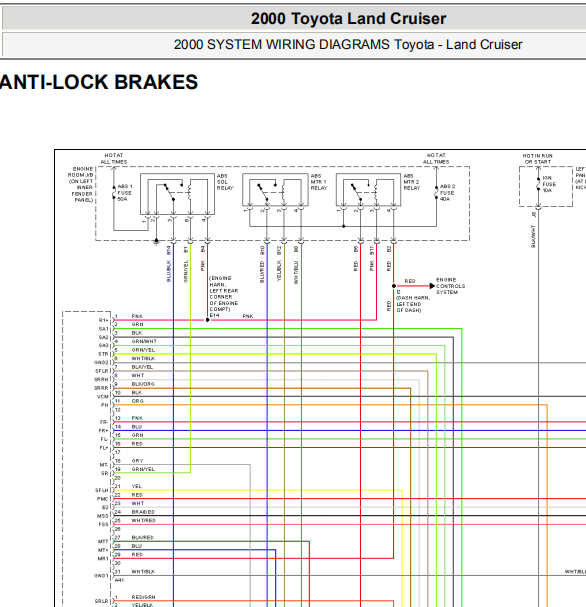Select the 'ORG' wire label on pin 11
The height and width of the screenshot is (607, 586).
click(x=137, y=401)
